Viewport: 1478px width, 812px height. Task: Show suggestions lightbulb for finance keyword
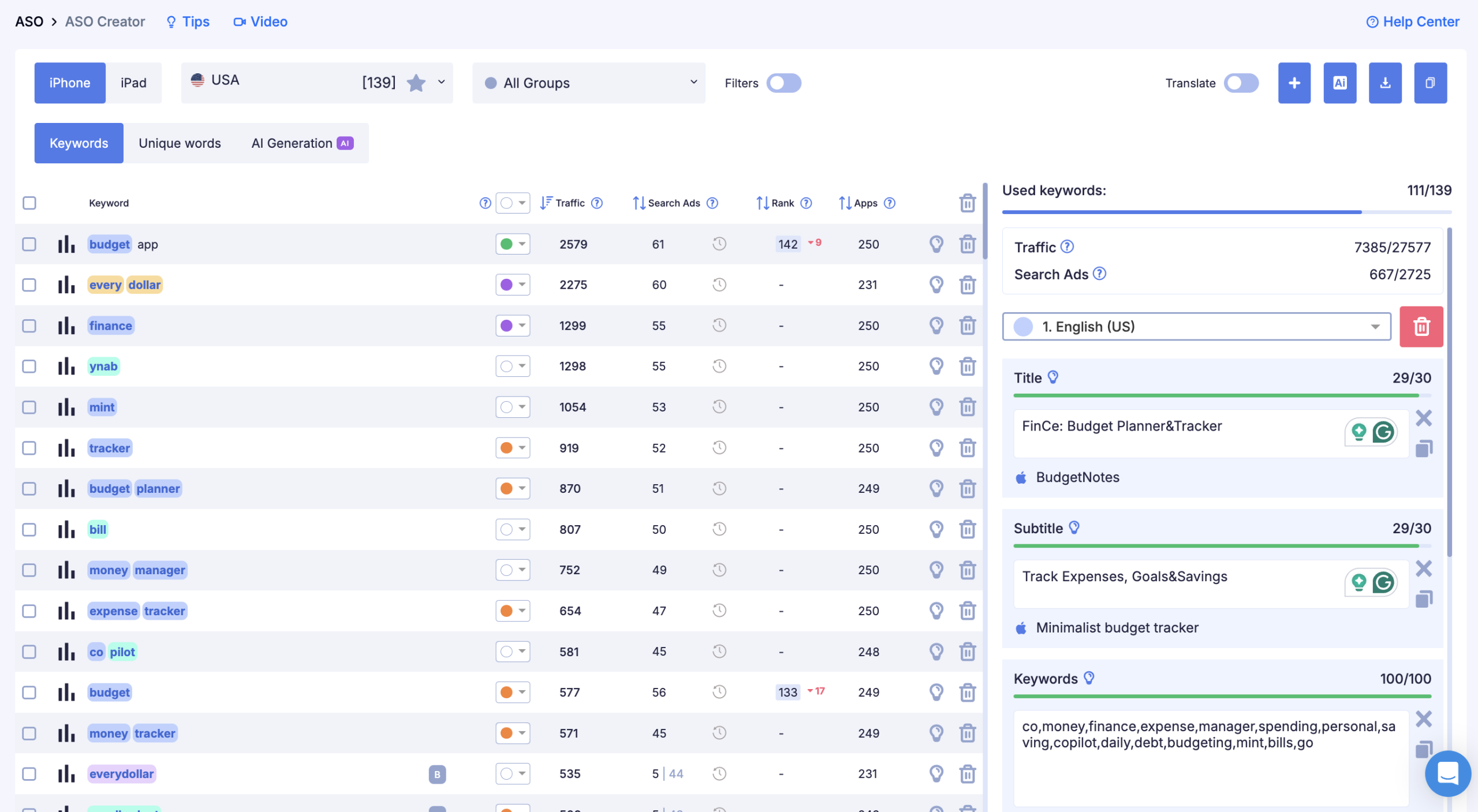point(936,325)
